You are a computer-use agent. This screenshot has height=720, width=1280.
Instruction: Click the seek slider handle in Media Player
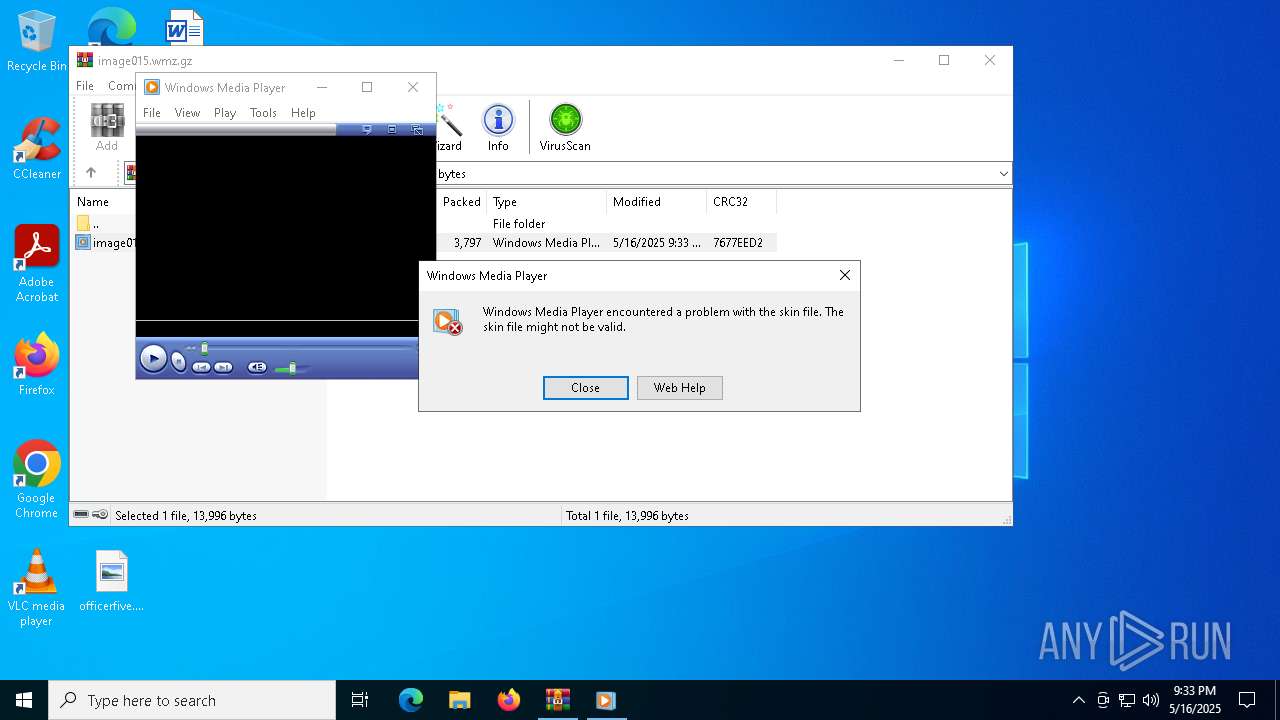(x=205, y=348)
